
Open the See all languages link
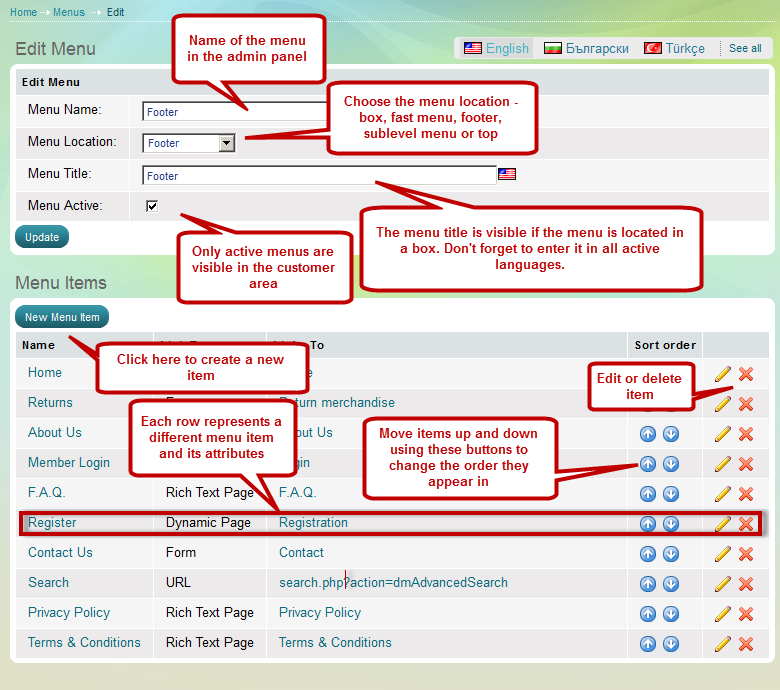point(745,48)
